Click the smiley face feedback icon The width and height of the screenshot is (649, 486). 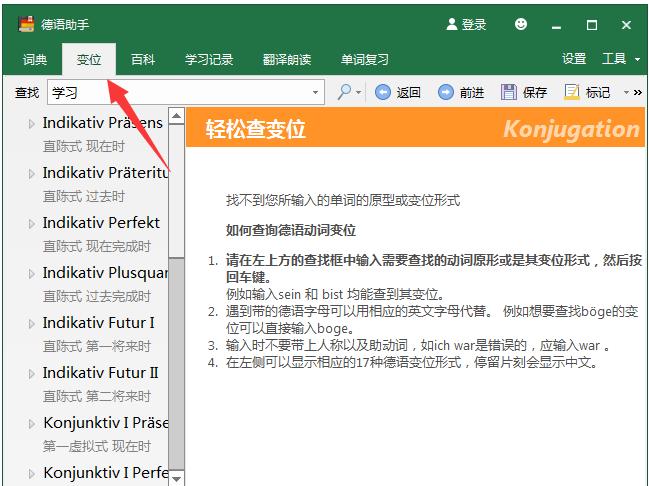pos(521,24)
